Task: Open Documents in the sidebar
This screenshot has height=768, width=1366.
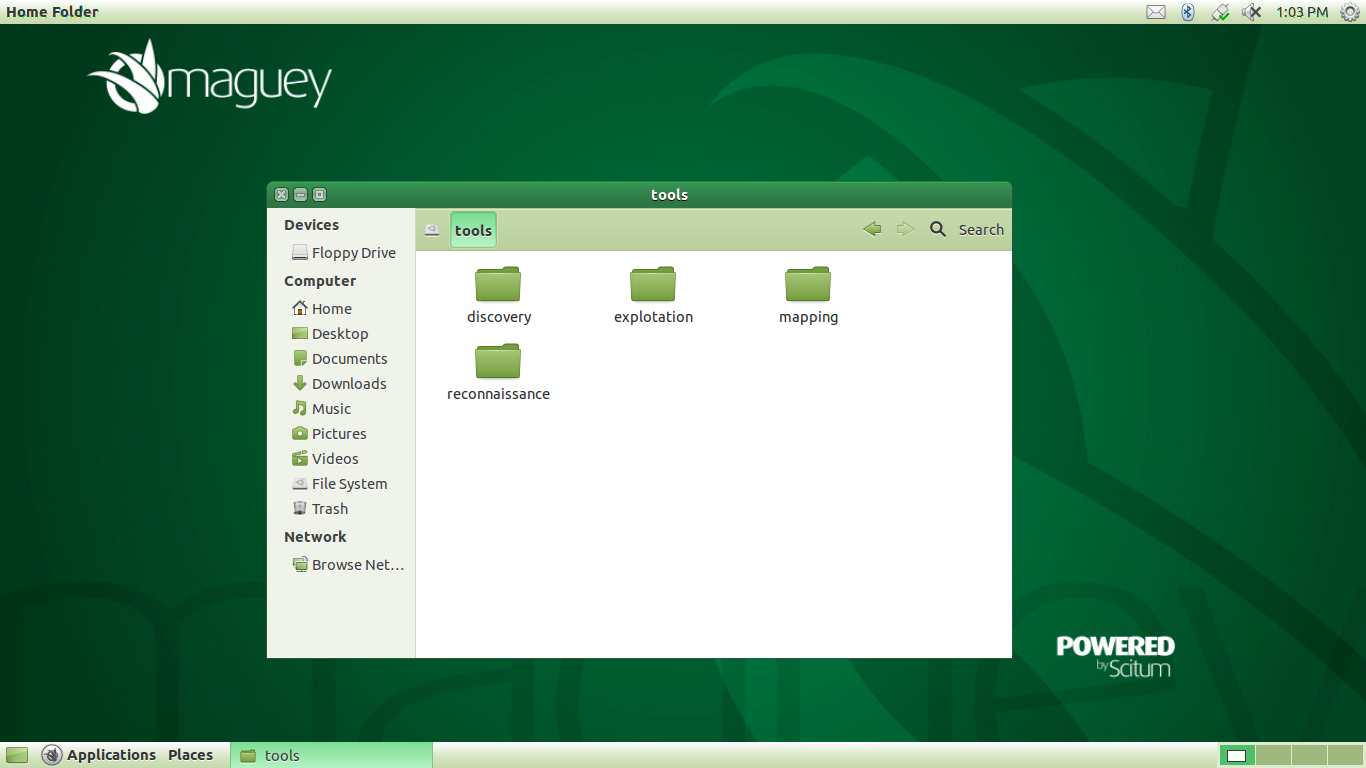Action: pos(341,359)
